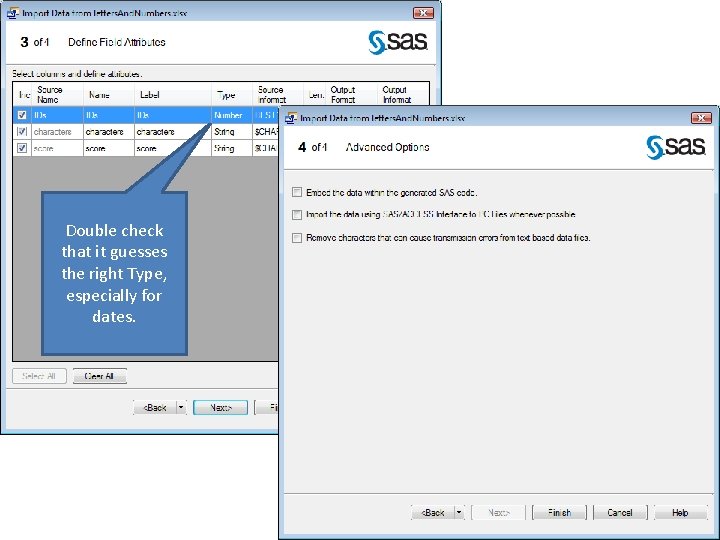Viewport: 720px width, 540px height.
Task: Click the Name column header
Action: (109, 95)
